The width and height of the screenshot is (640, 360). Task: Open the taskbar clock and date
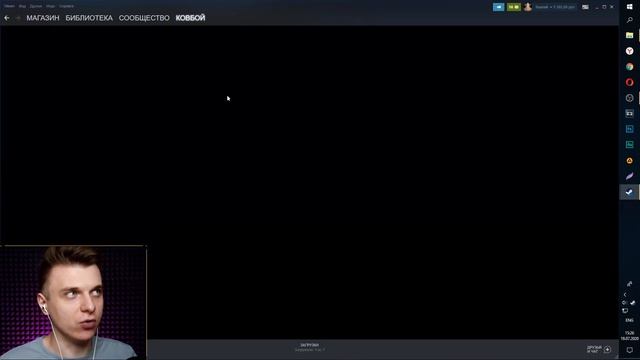(x=629, y=336)
